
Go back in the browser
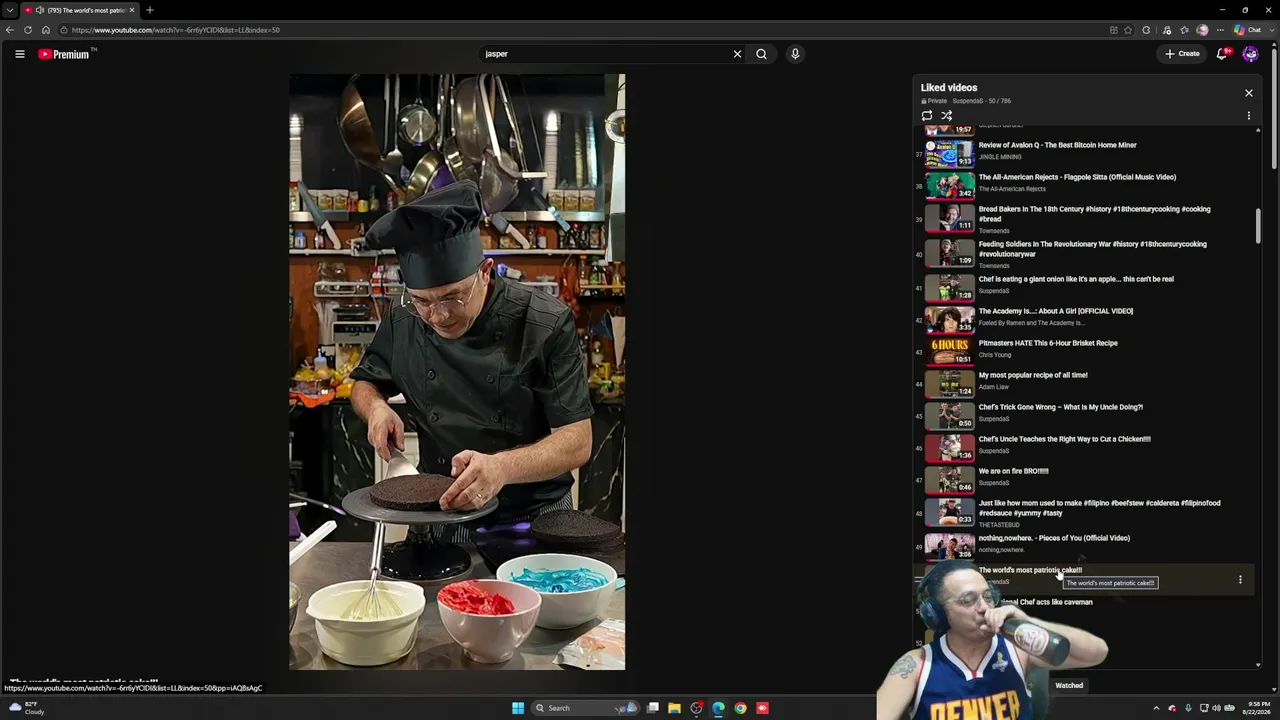point(10,30)
